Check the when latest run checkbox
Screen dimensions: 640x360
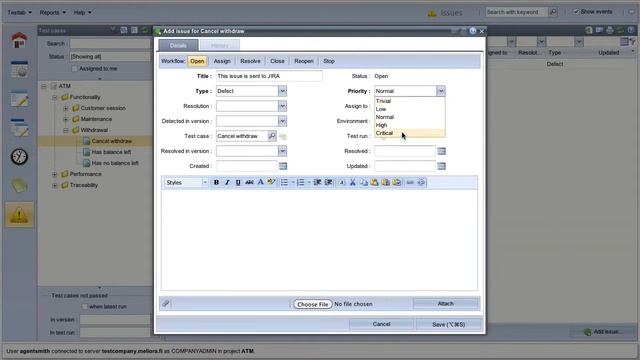click(84, 306)
